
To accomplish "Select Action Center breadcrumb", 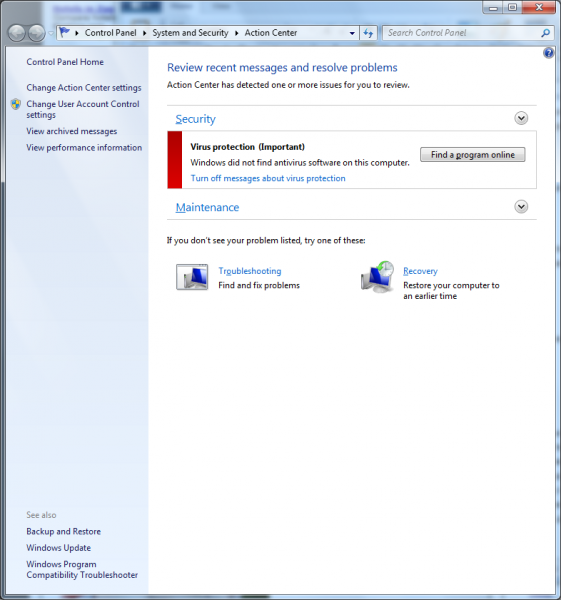I will 271,33.
